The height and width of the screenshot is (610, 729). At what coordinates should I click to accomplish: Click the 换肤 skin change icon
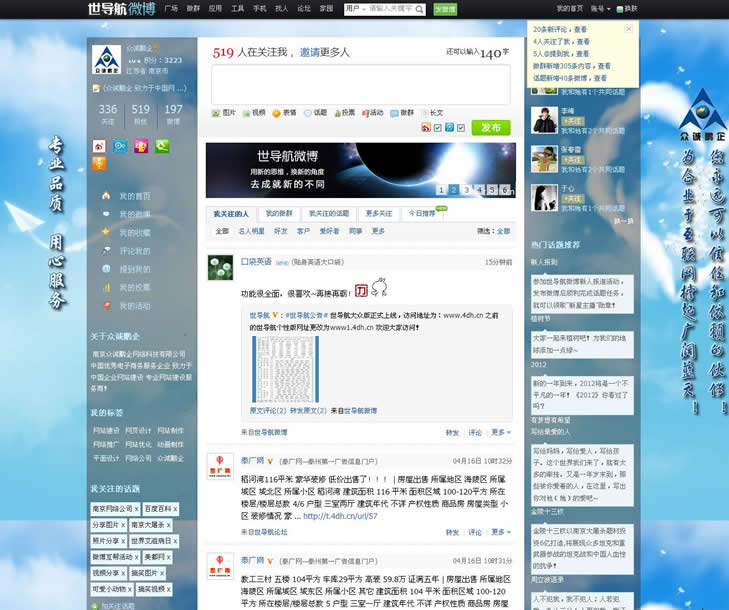pyautogui.click(x=620, y=9)
